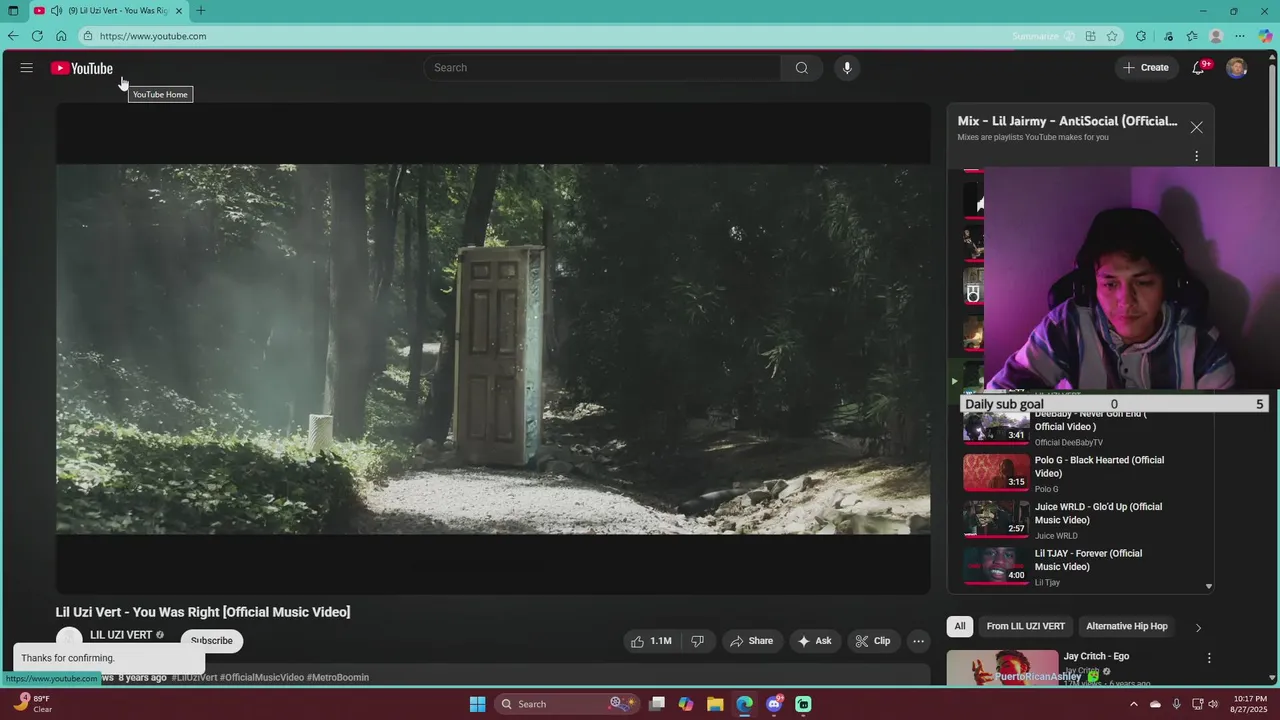Click the Create button
Screen dimensions: 1280x720
1146,68
